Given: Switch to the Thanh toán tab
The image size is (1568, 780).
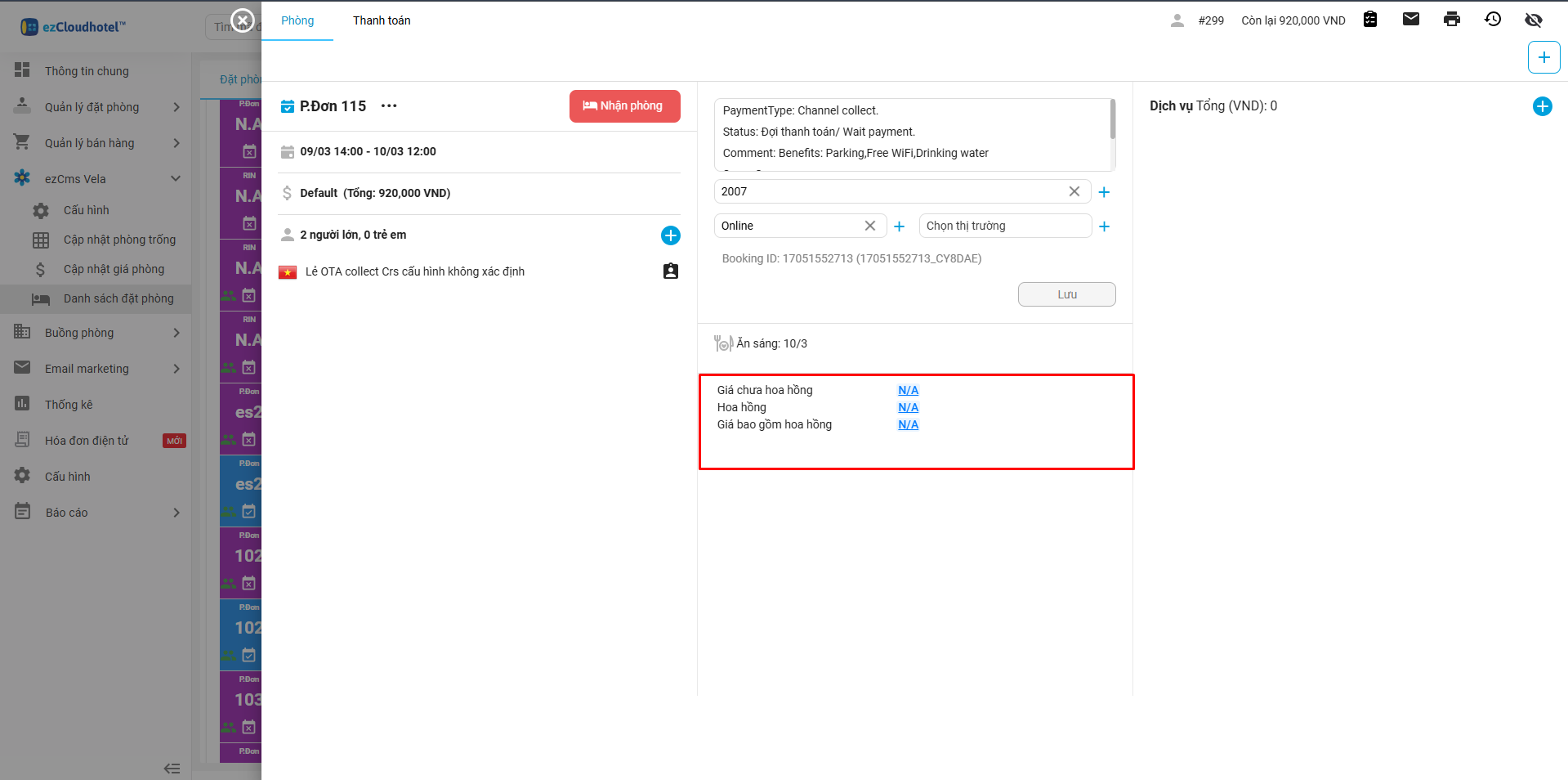Looking at the screenshot, I should pos(382,20).
